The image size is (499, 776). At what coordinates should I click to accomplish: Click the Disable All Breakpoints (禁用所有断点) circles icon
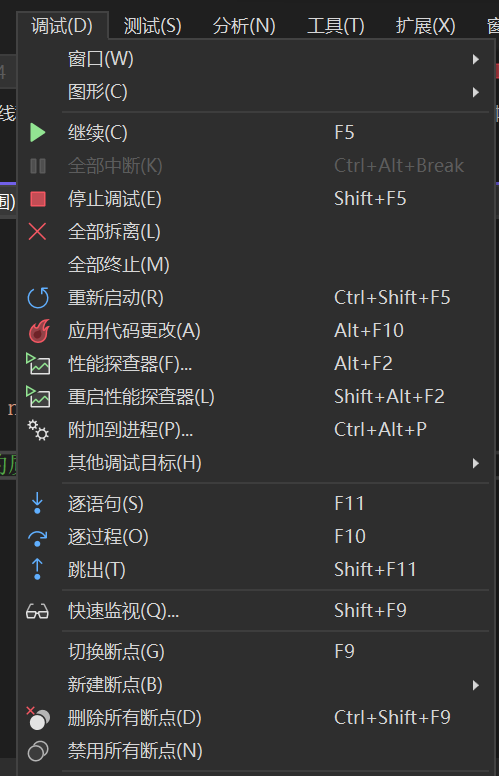(x=38, y=751)
